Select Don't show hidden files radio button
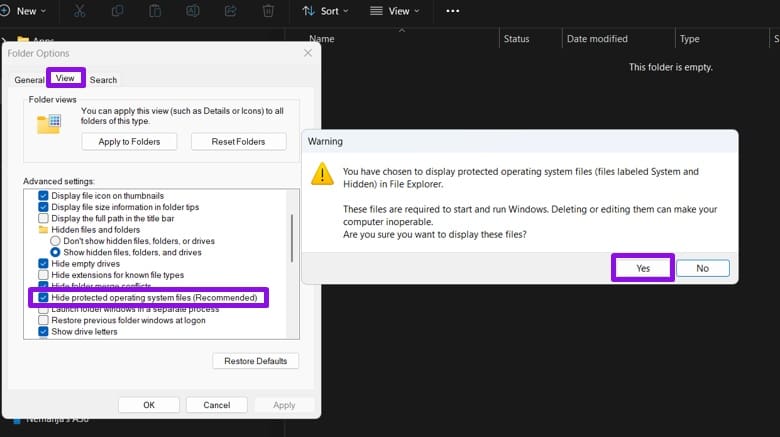This screenshot has height=437, width=780. 55,241
